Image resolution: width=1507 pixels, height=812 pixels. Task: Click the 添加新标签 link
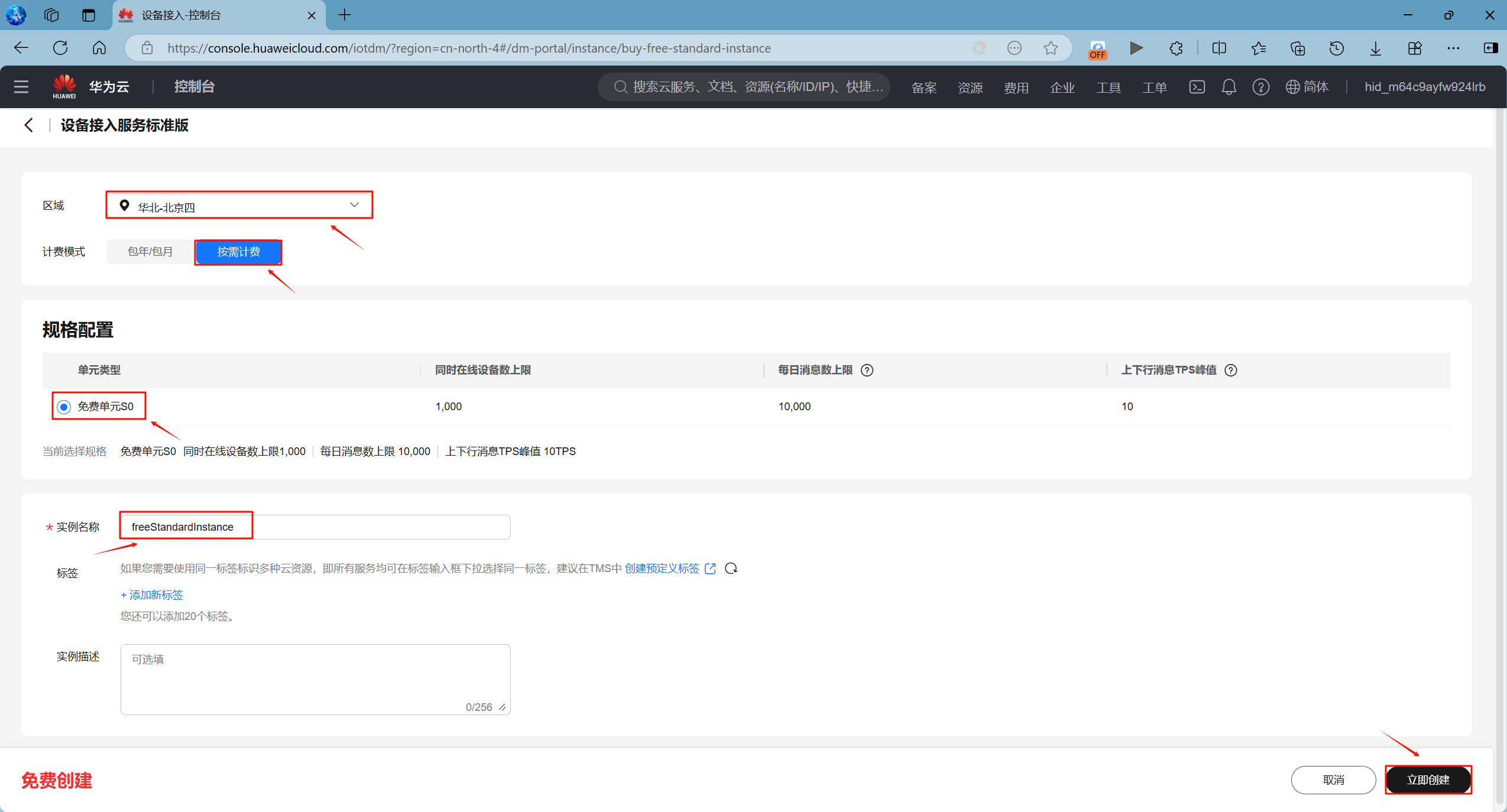[x=152, y=595]
